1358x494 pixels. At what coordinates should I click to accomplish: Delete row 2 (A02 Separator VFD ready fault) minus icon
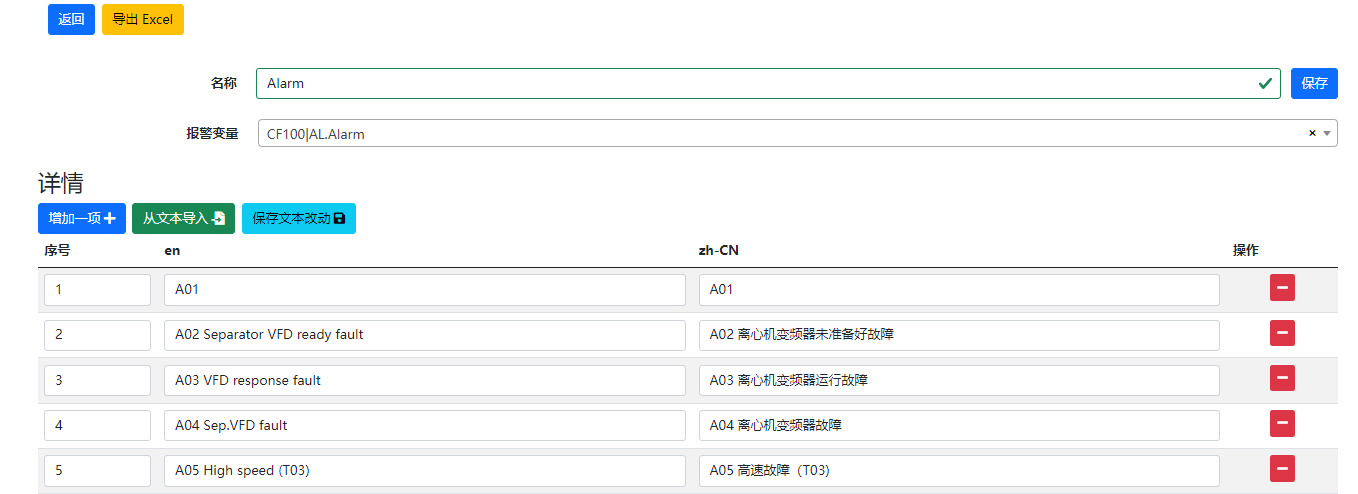point(1282,333)
